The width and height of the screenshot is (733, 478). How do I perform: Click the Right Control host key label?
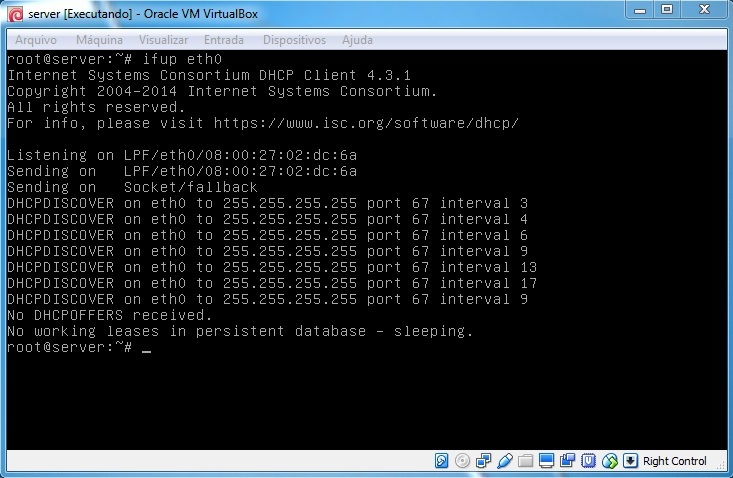(675, 461)
